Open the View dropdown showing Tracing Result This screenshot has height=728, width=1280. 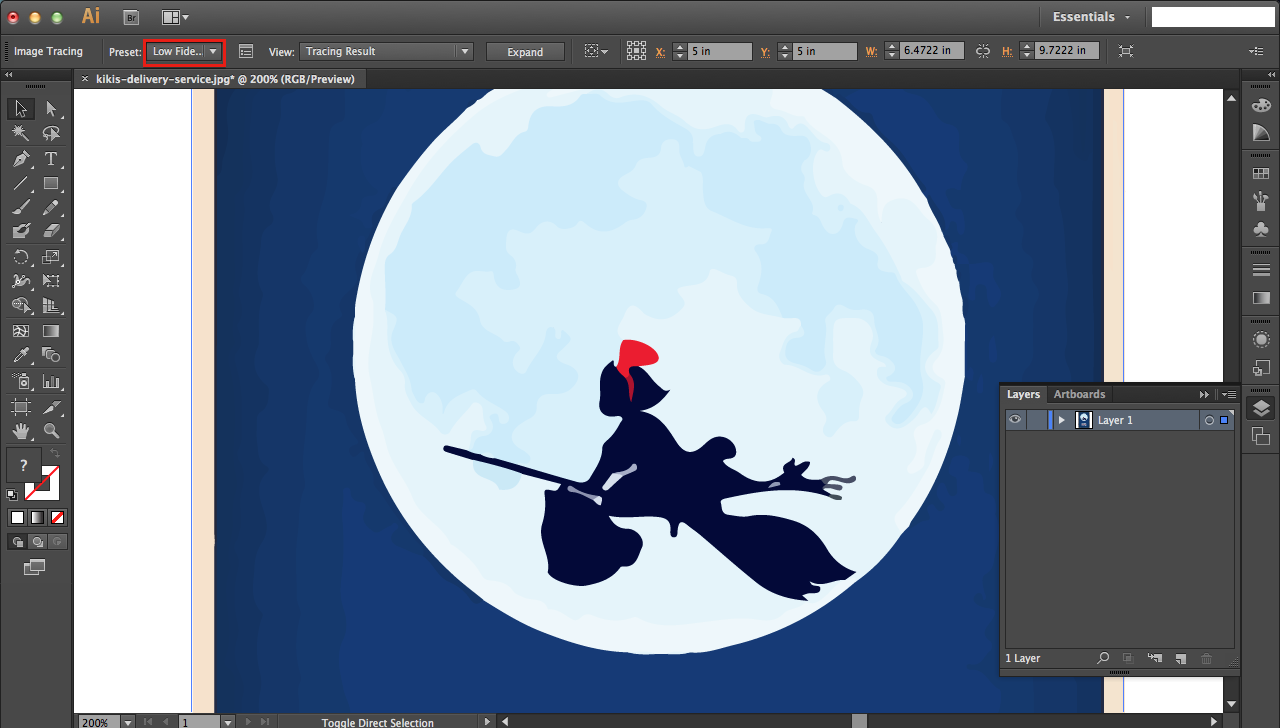(x=386, y=51)
